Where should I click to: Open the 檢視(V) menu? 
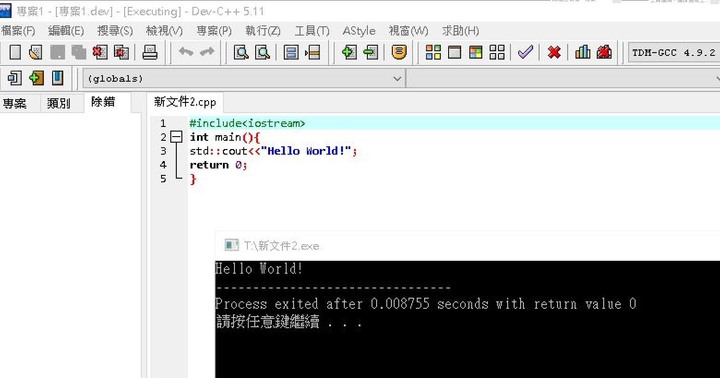(x=164, y=31)
